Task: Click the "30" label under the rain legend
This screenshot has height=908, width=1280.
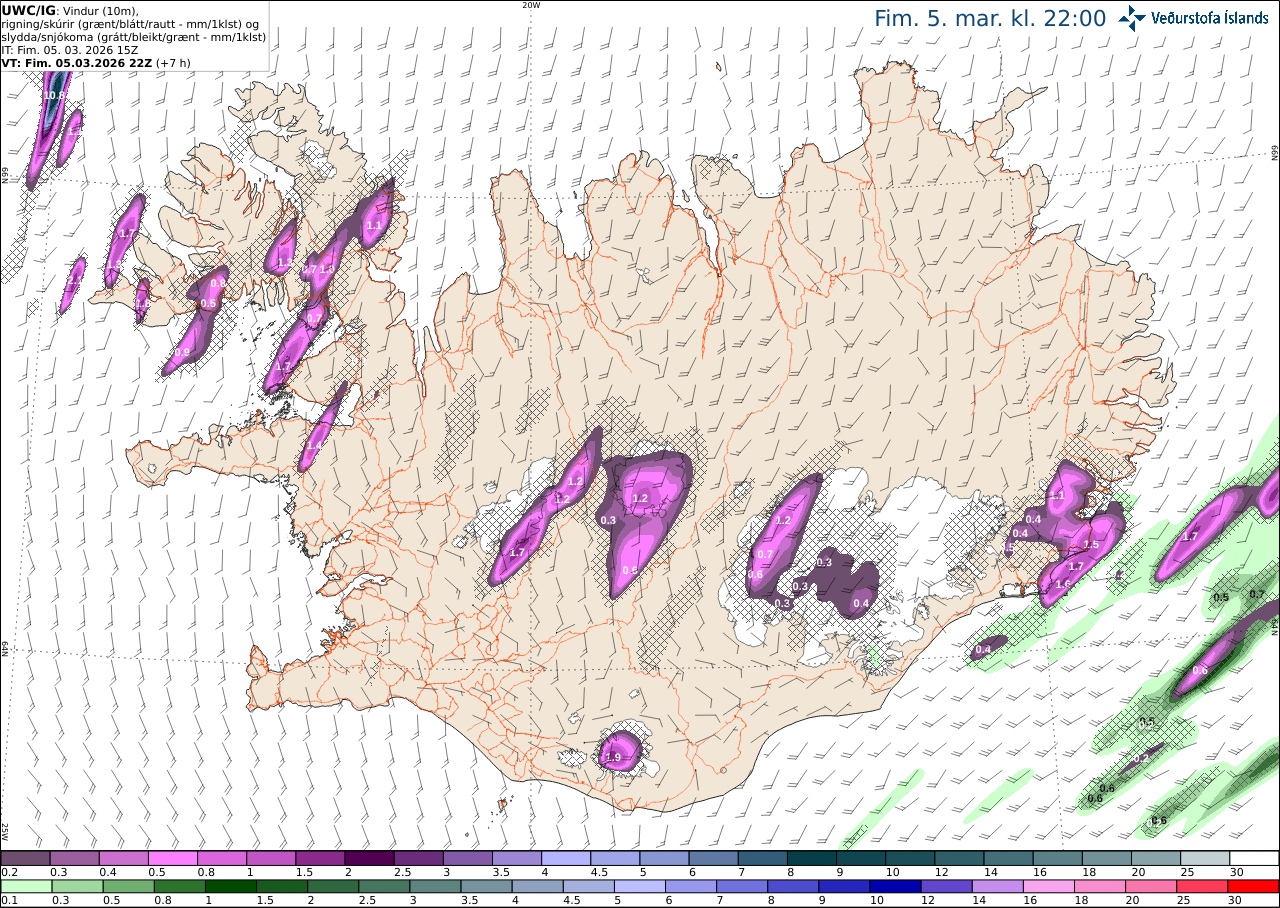Action: (1236, 900)
